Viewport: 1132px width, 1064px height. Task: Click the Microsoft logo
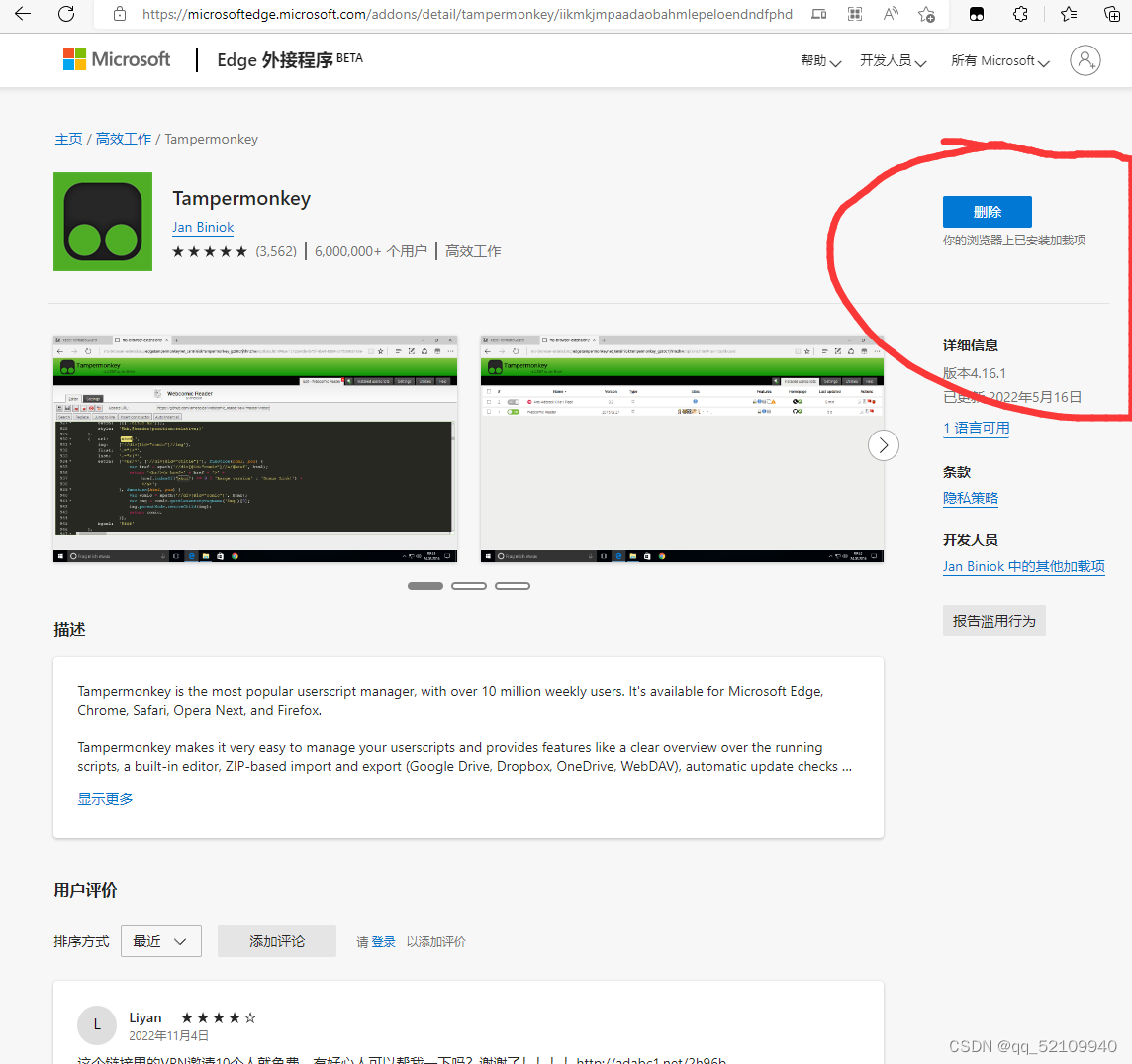click(x=116, y=59)
